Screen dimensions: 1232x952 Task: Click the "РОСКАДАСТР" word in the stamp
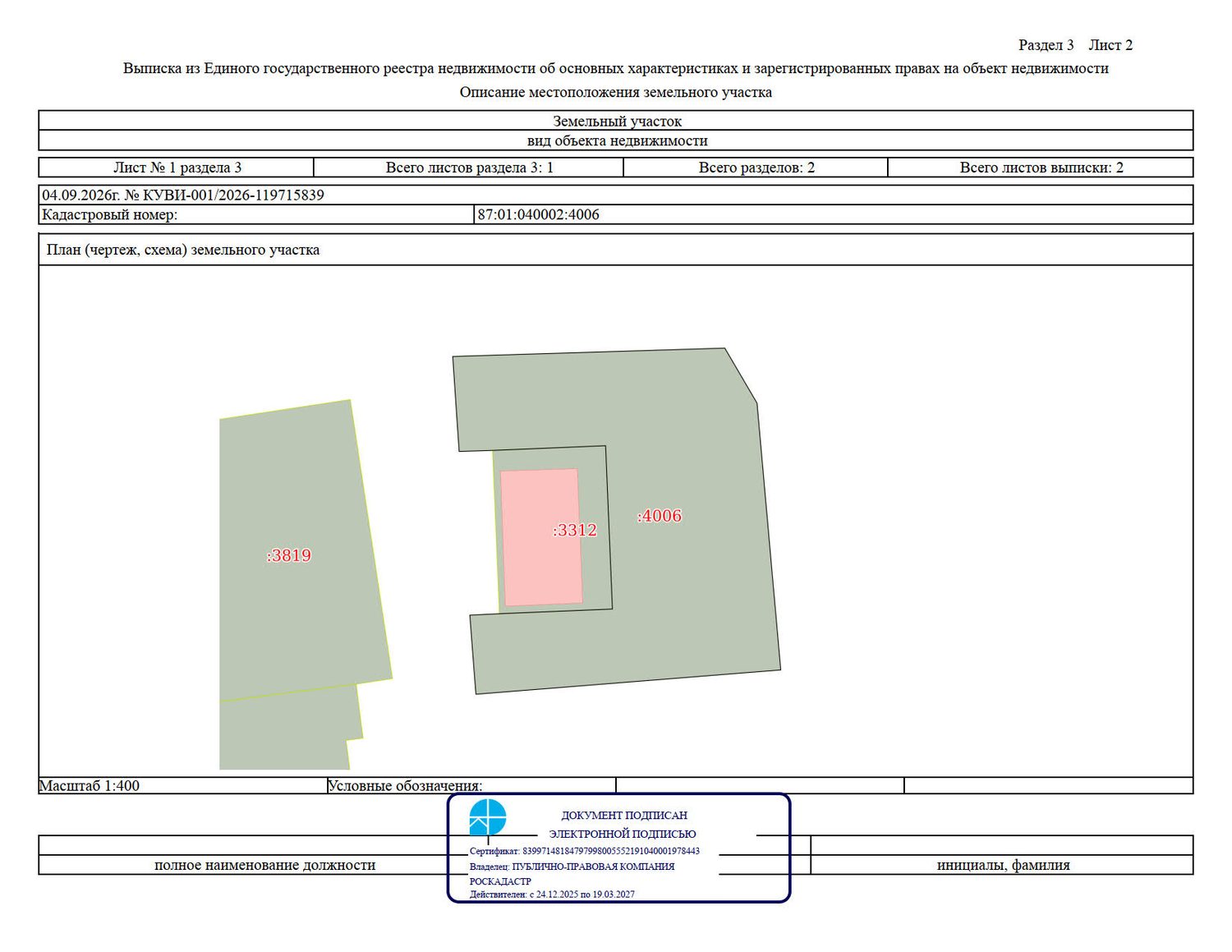500,881
